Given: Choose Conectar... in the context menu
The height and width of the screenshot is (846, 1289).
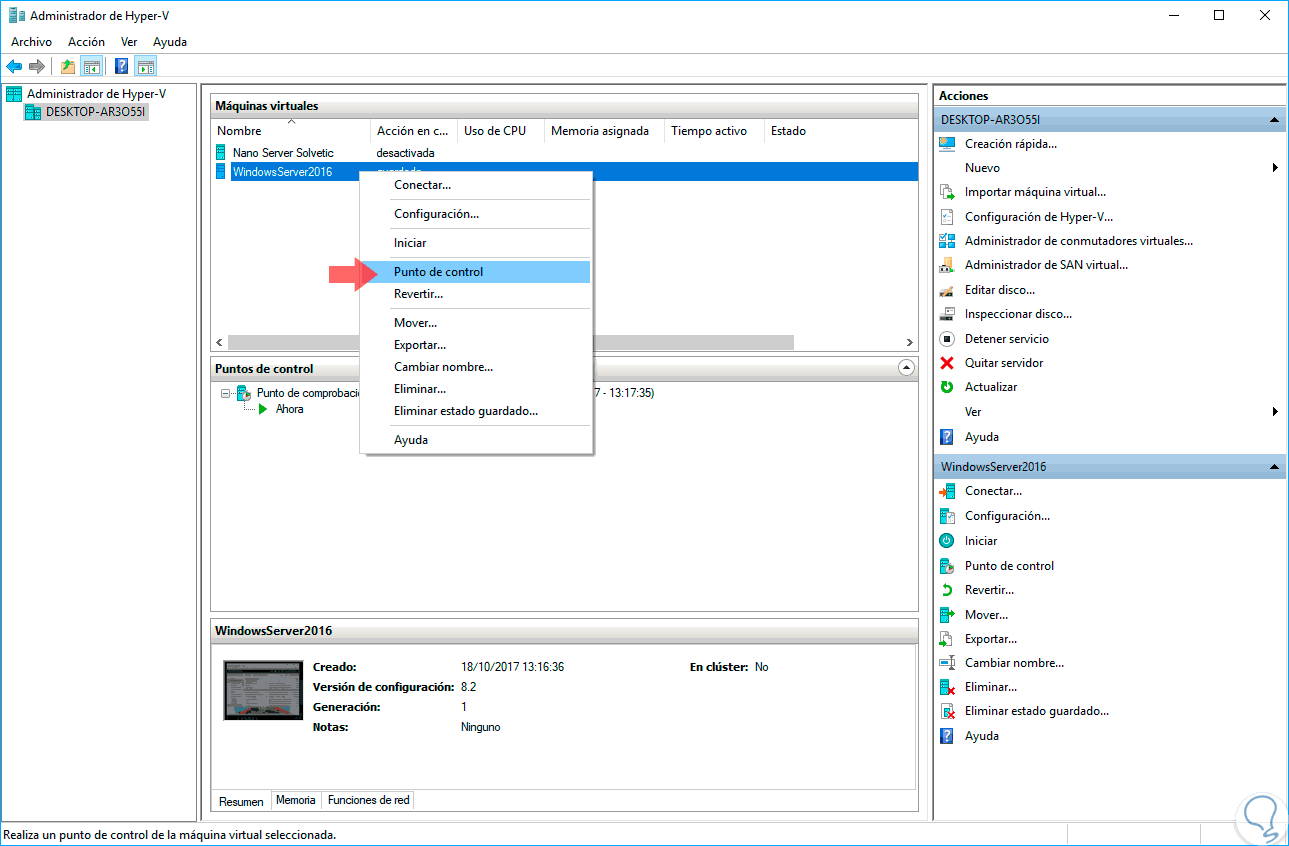Looking at the screenshot, I should (x=475, y=185).
